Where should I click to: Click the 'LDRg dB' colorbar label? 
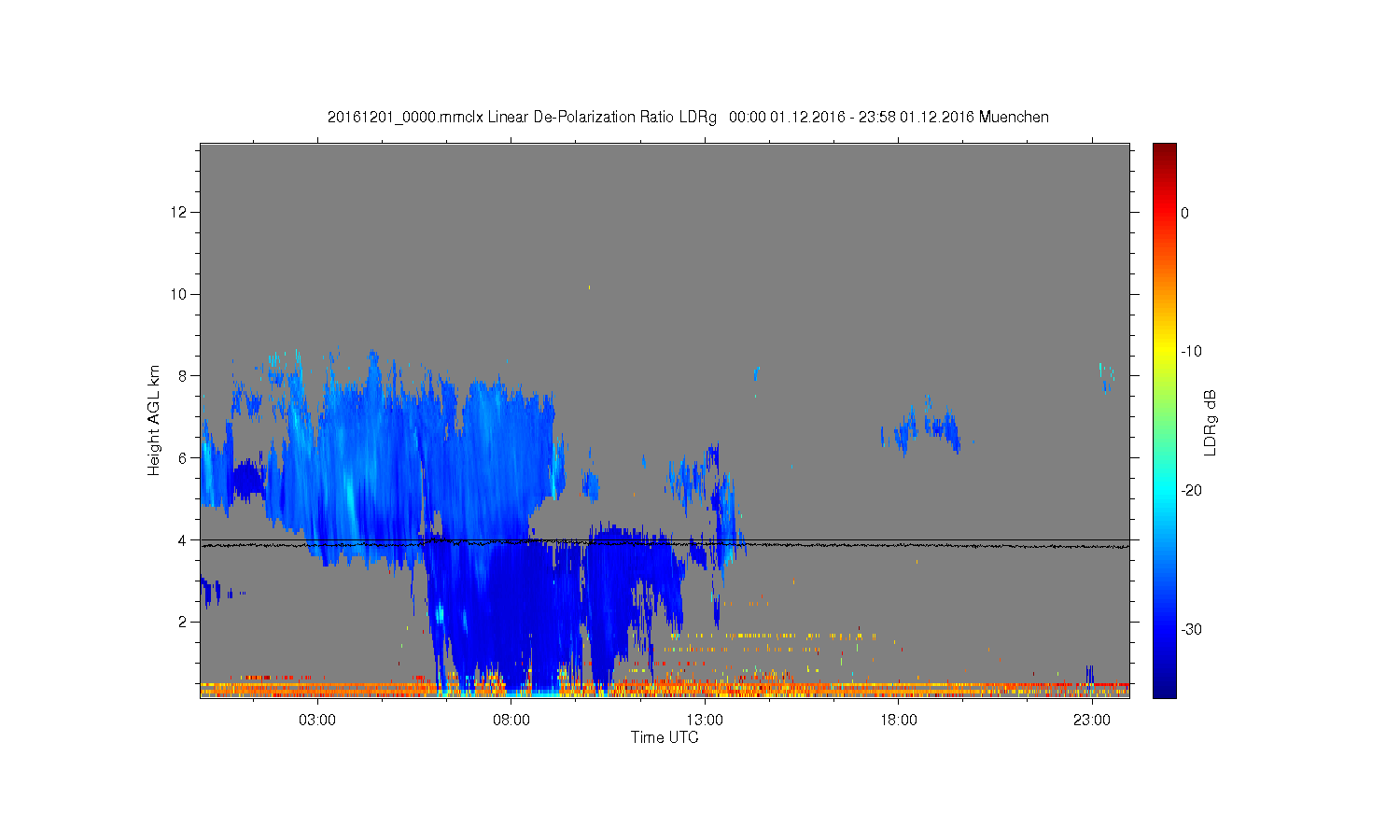[x=1211, y=422]
